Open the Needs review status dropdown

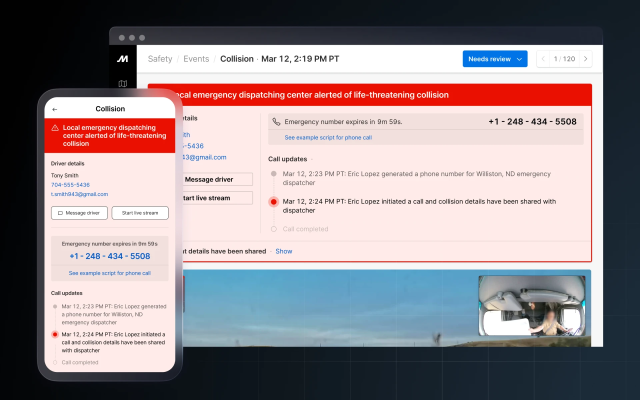(x=494, y=59)
